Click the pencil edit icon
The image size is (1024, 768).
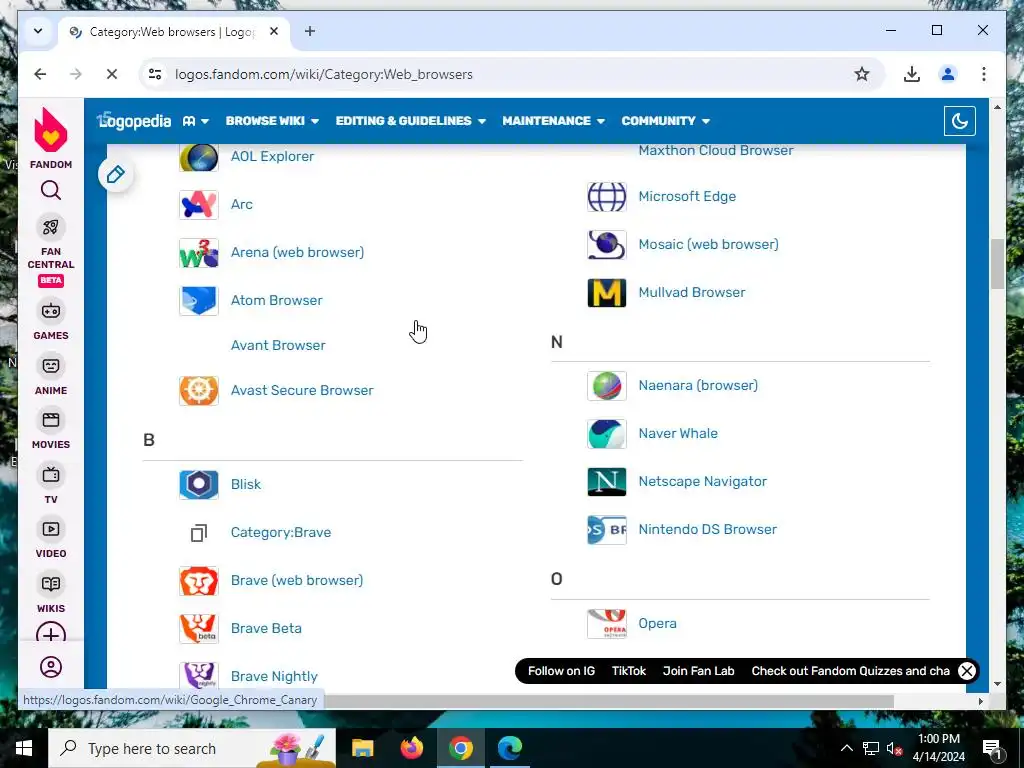116,174
